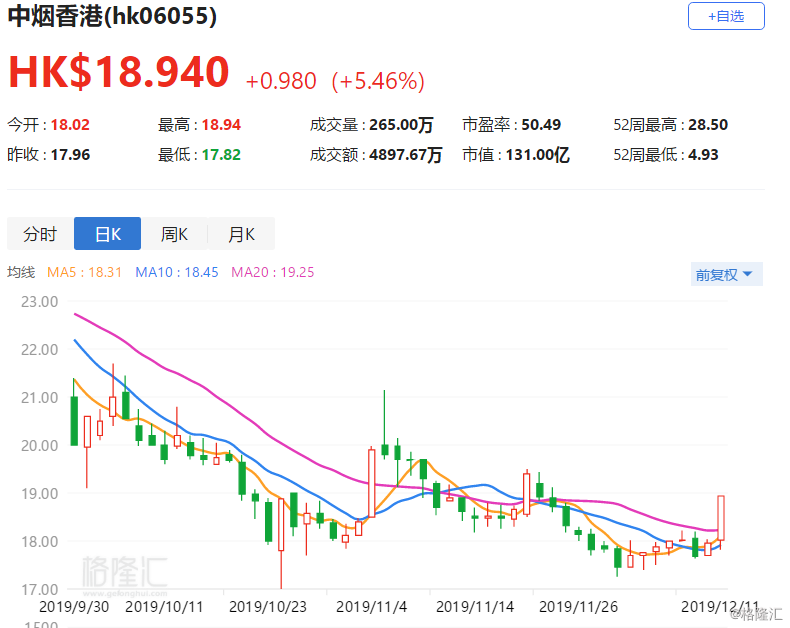The width and height of the screenshot is (790, 628).
Task: Click 成交量 volume 265.00万
Action: [x=401, y=124]
